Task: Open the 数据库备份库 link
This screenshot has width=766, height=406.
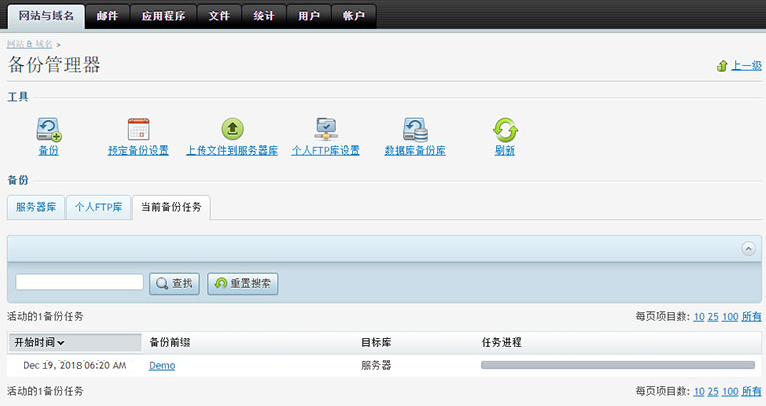Action: point(415,150)
